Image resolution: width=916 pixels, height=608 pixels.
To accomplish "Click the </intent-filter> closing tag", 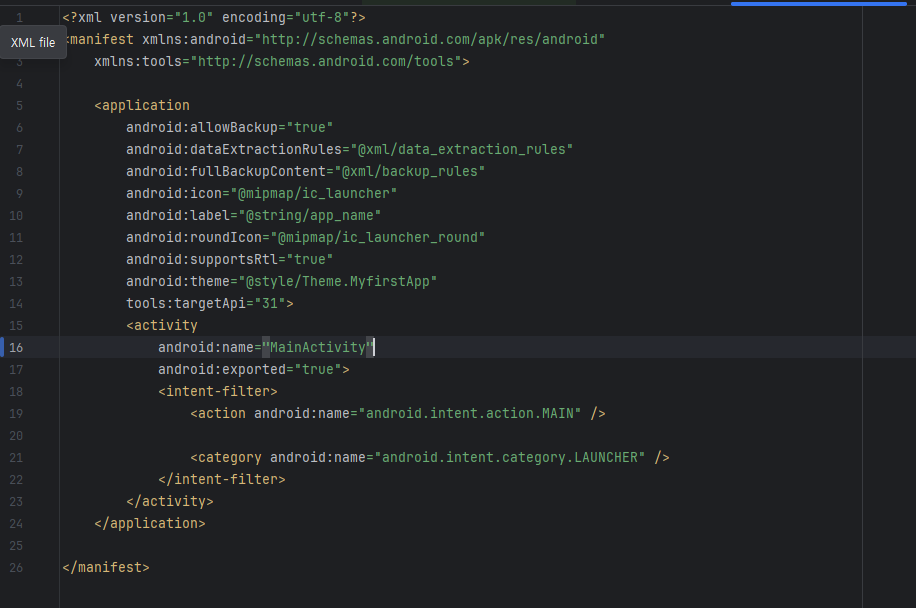I will pyautogui.click(x=221, y=480).
